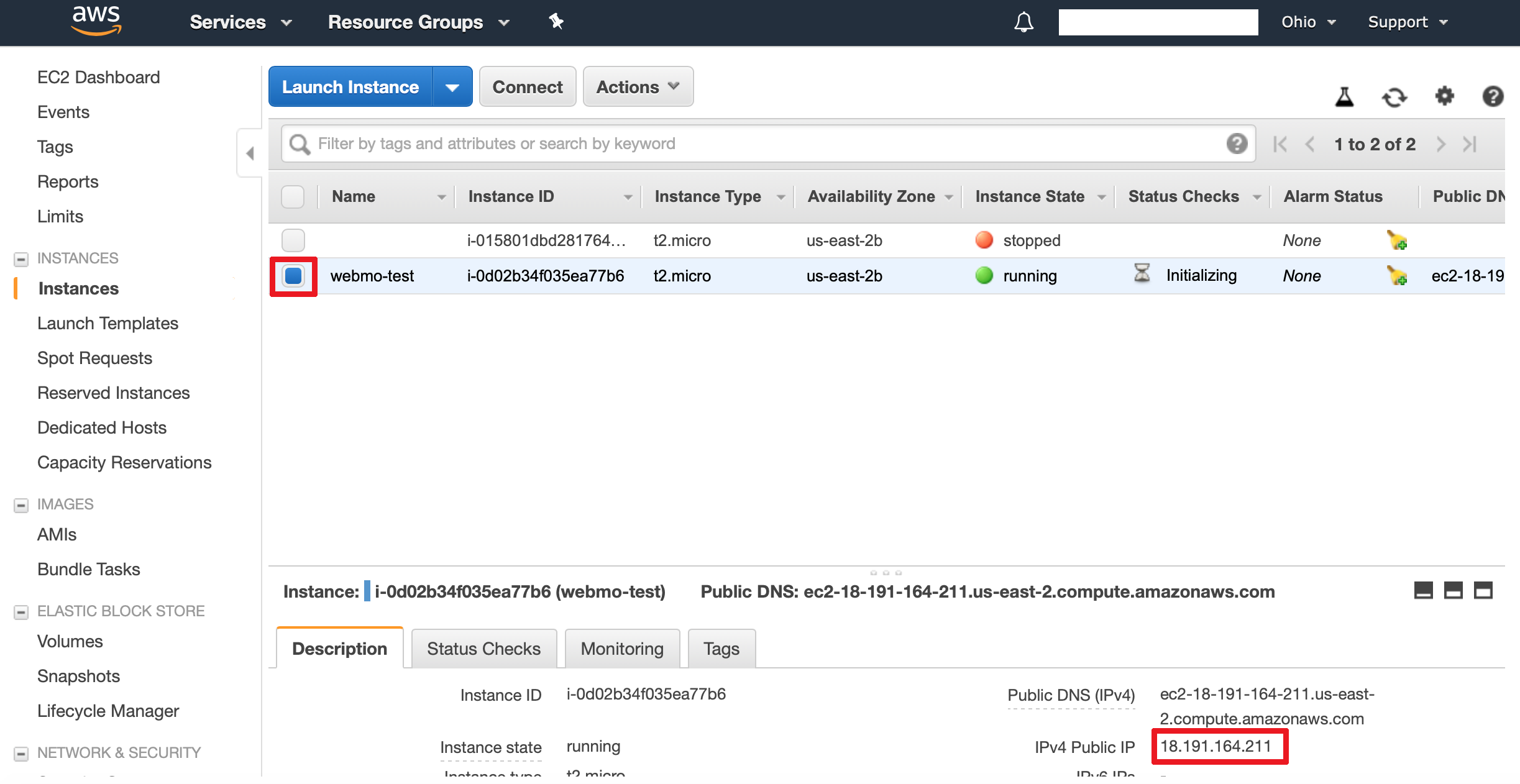The image size is (1520, 784).
Task: Expand the Launch Instance dropdown arrow
Action: [452, 87]
